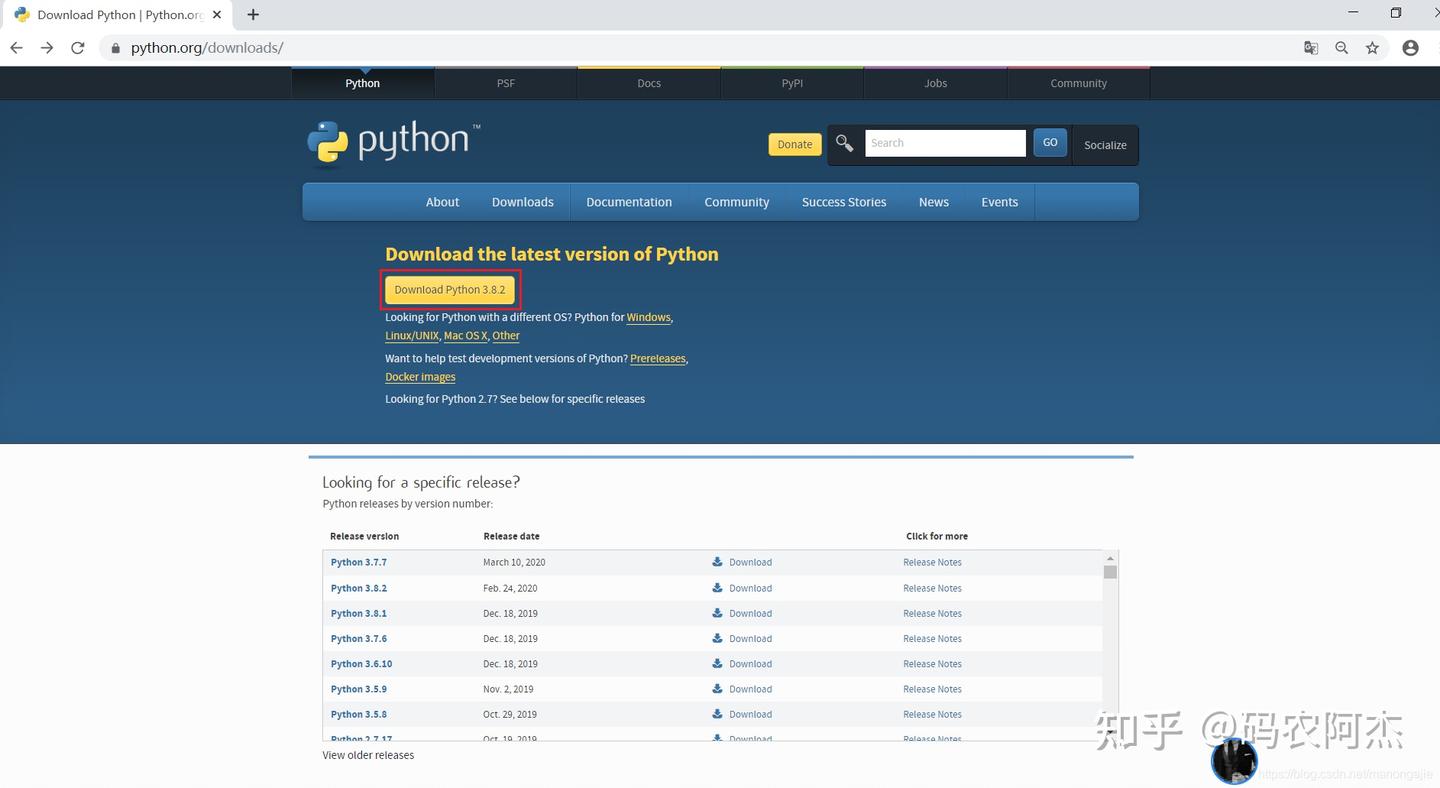Open the Downloads navigation menu
Screen dimensions: 1440x788
[x=522, y=201]
